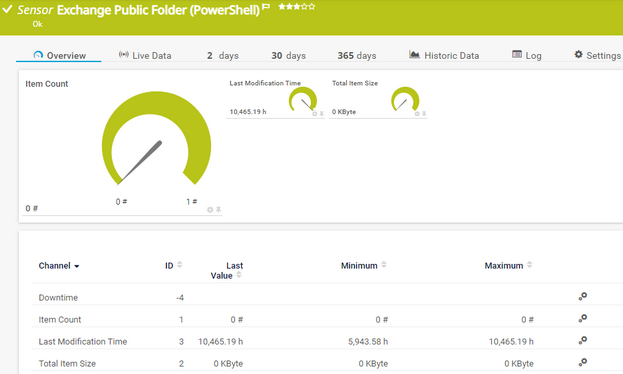Screen dimensions: 623x374
Task: Select the Item Count channel in table
Action: pyautogui.click(x=60, y=319)
